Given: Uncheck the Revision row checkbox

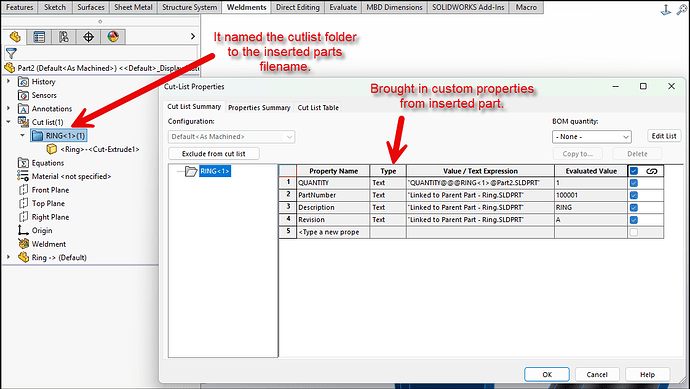Looking at the screenshot, I should 634,220.
